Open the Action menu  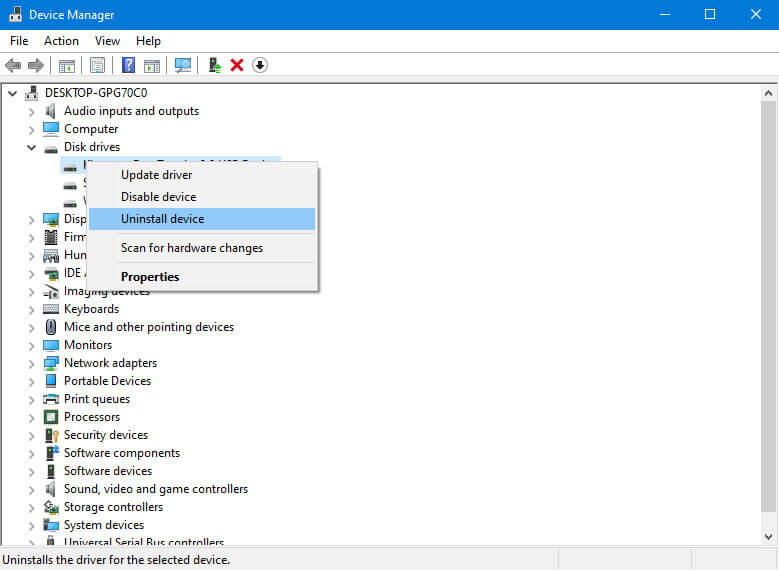(61, 41)
